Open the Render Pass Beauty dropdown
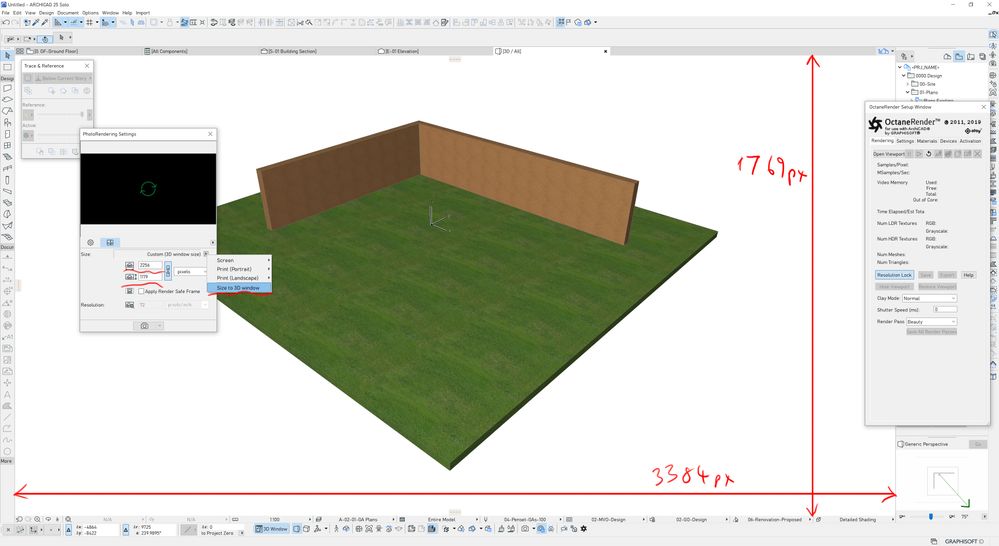Screen dimensions: 999x546 point(931,322)
